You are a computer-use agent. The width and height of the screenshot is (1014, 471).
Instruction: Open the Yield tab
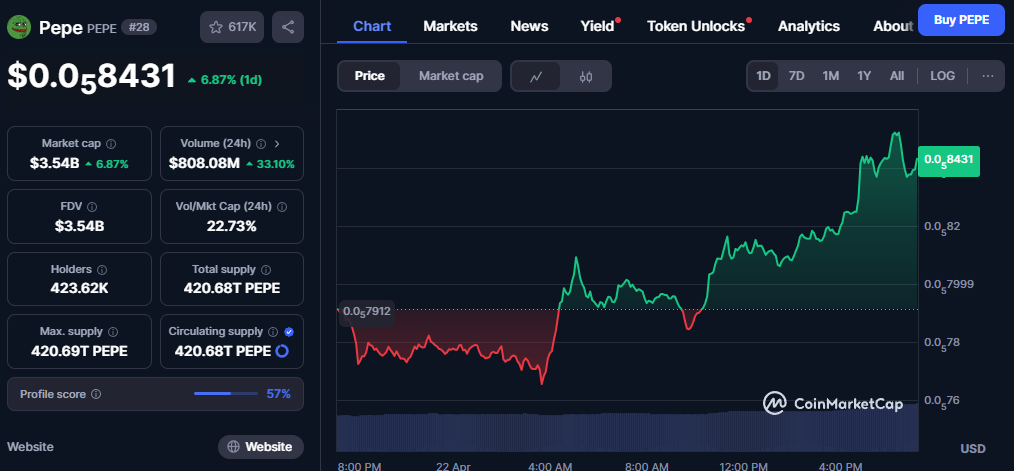pyautogui.click(x=598, y=27)
